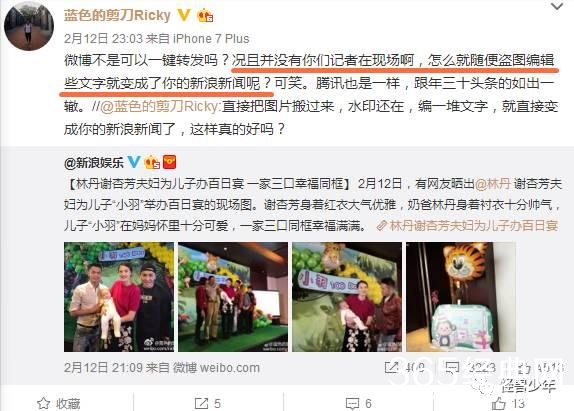Click the red envelope icon beside 新浪娱乐

(169, 162)
